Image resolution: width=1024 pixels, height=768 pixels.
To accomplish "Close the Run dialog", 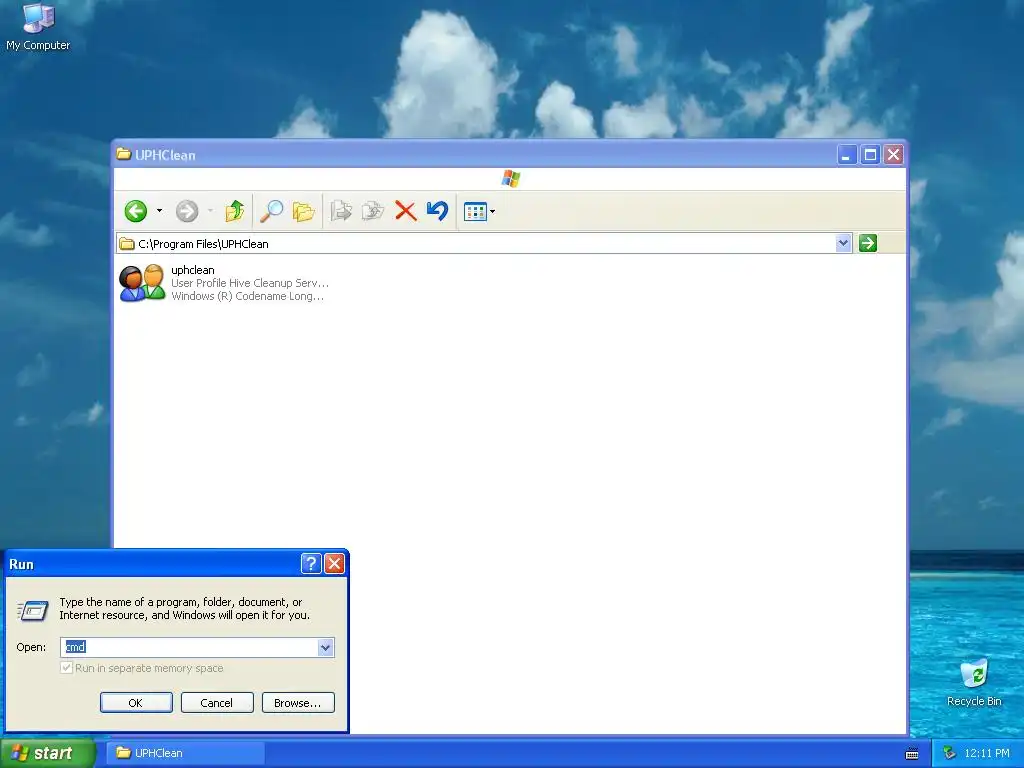I will (334, 563).
